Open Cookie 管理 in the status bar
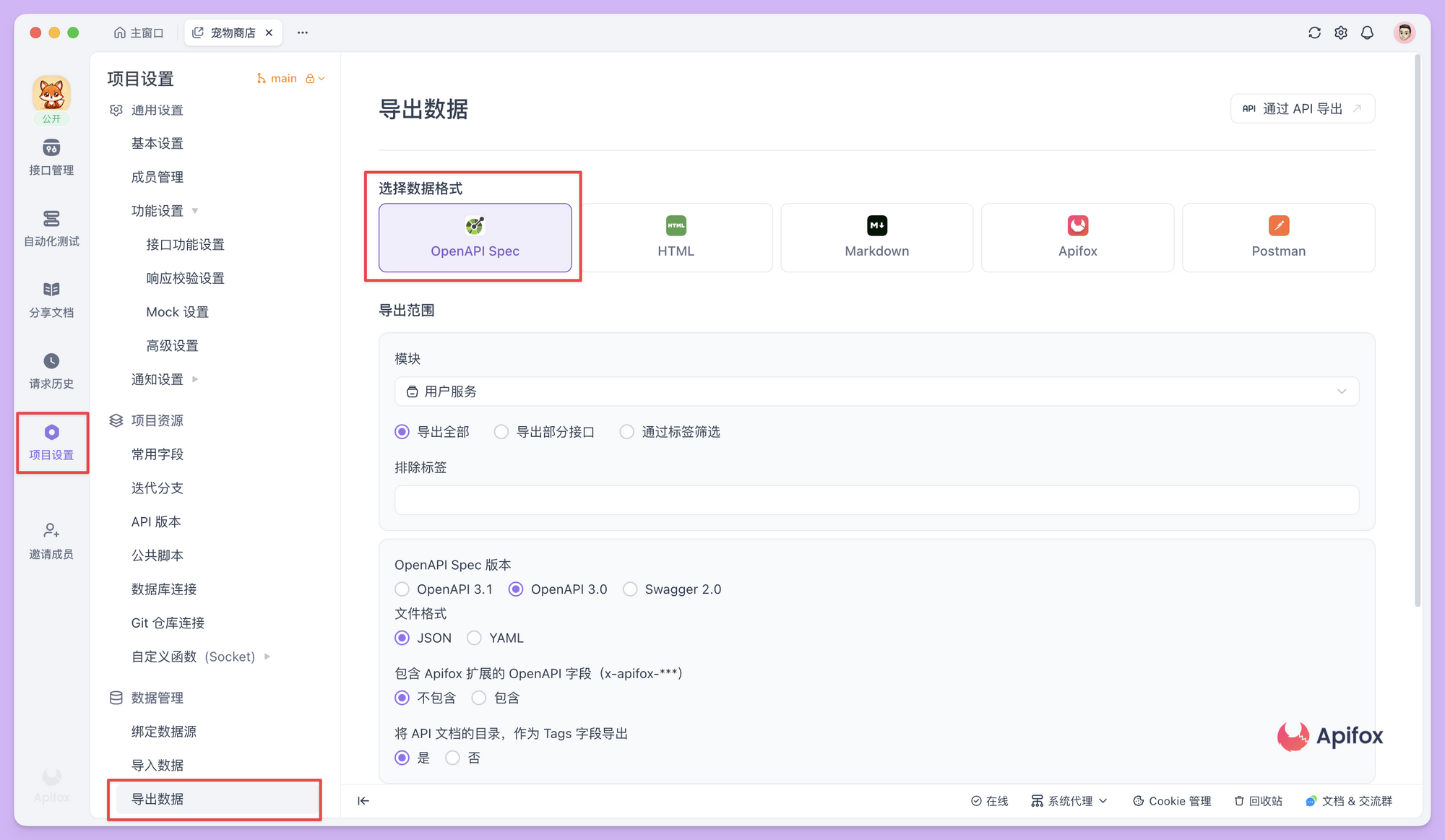 (1172, 800)
